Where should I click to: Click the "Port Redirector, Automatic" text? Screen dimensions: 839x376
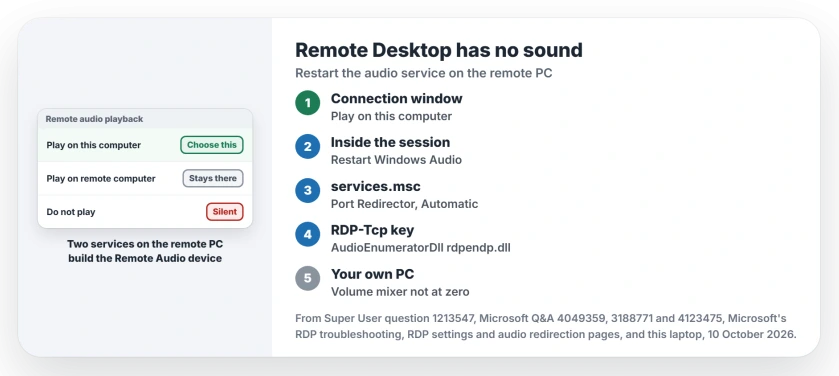[405, 204]
